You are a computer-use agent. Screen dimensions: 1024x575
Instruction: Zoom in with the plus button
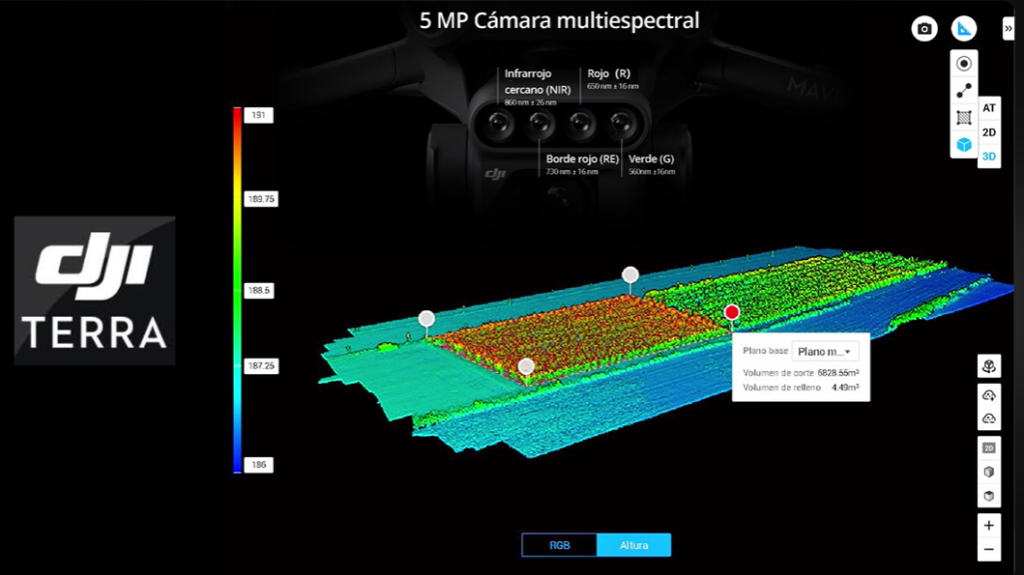point(988,525)
